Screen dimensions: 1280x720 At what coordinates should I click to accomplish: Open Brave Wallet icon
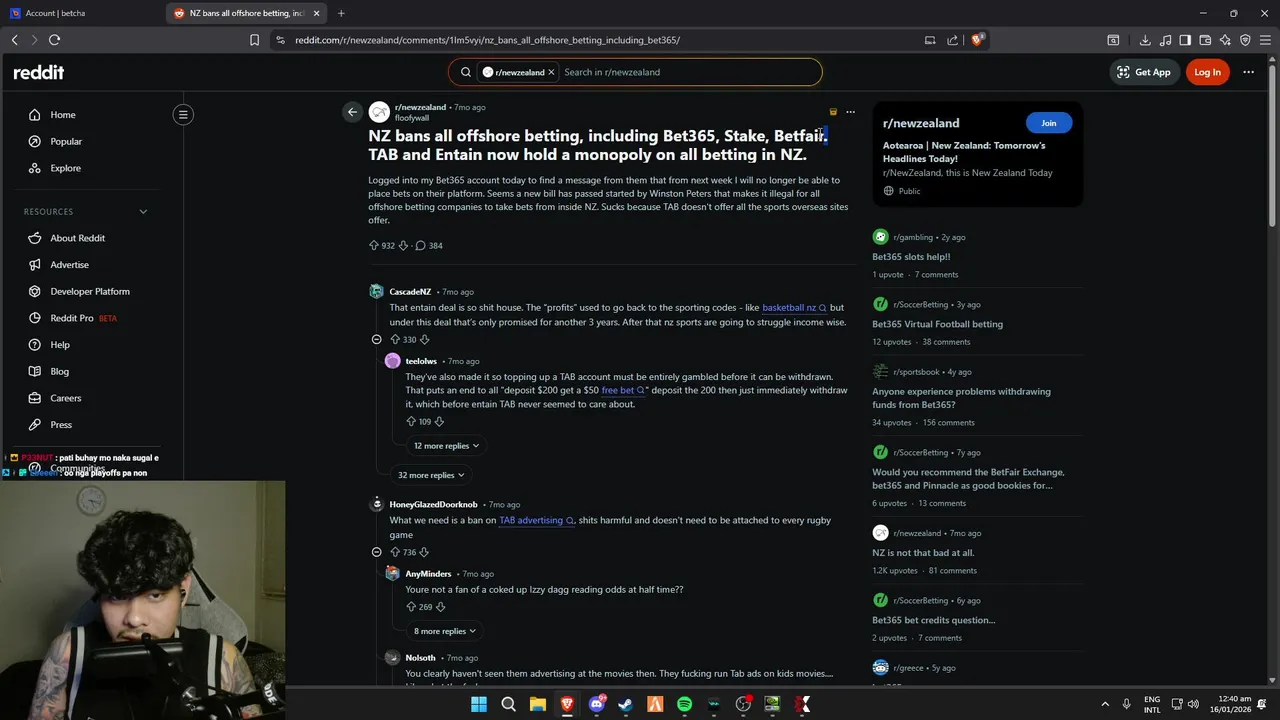coord(1205,40)
